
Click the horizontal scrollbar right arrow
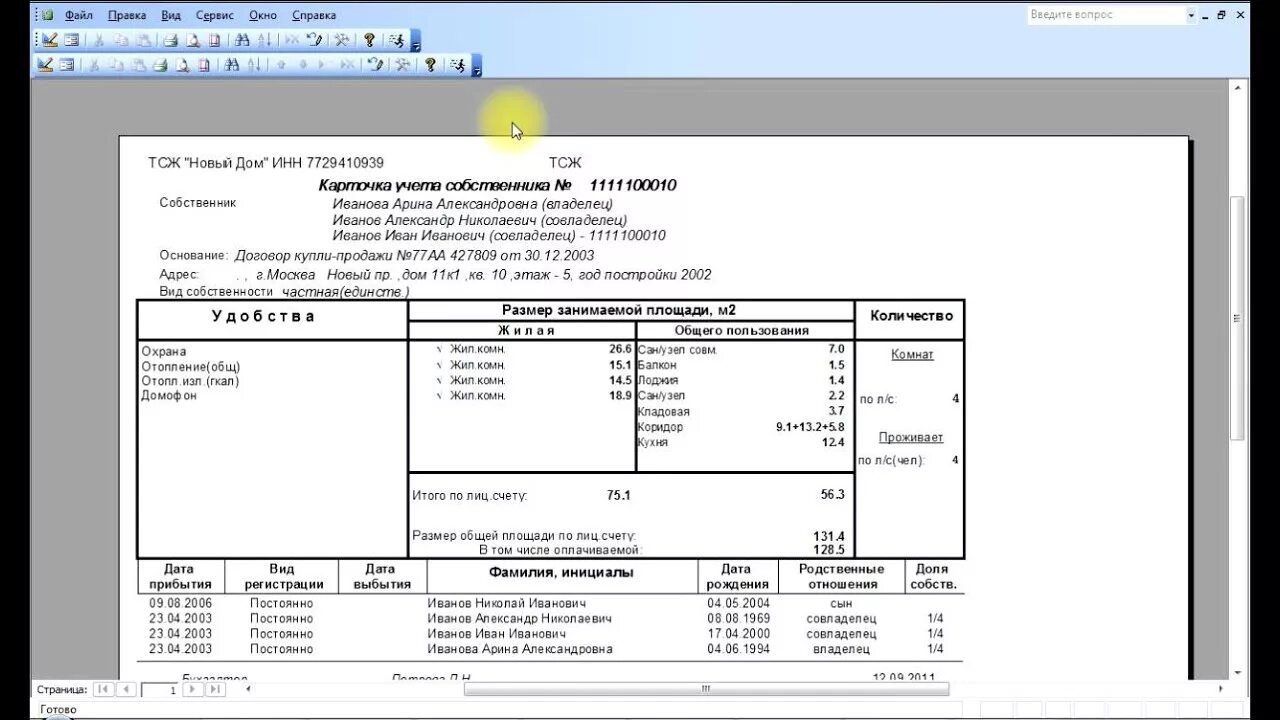click(1220, 689)
